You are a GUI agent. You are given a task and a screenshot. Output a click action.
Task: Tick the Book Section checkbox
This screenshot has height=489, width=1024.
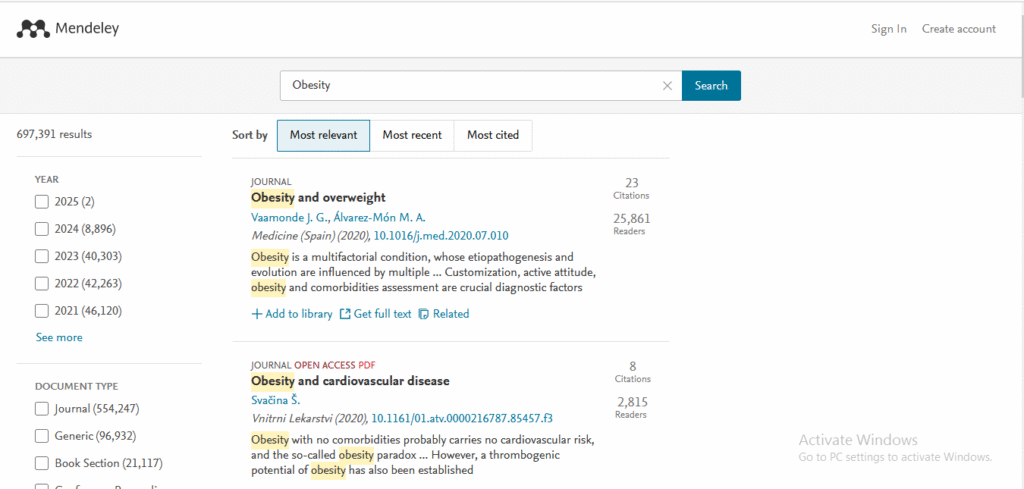pos(42,464)
